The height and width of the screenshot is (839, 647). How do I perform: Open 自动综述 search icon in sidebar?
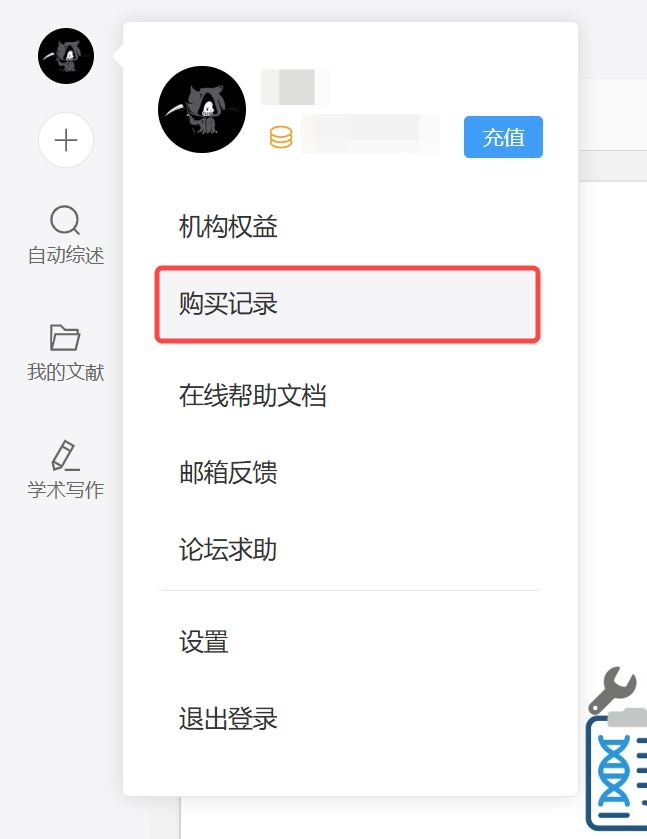tap(65, 220)
